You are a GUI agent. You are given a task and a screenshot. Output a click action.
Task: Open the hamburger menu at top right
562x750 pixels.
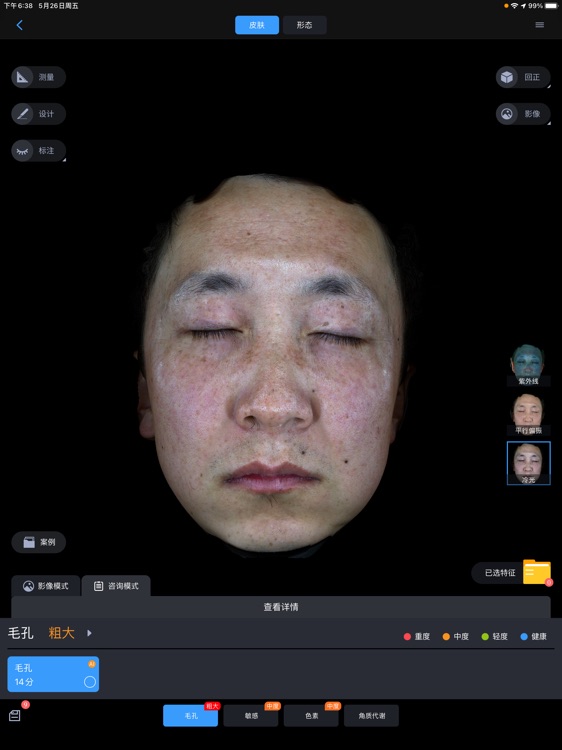(540, 25)
